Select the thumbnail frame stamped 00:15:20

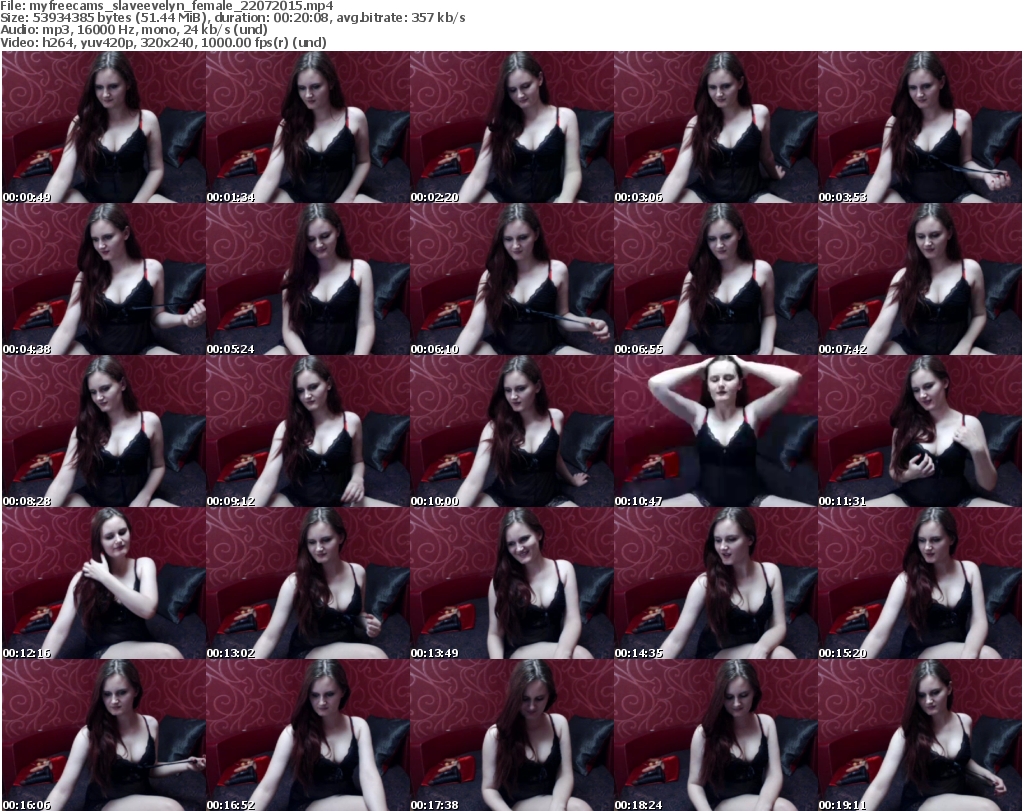click(x=920, y=584)
